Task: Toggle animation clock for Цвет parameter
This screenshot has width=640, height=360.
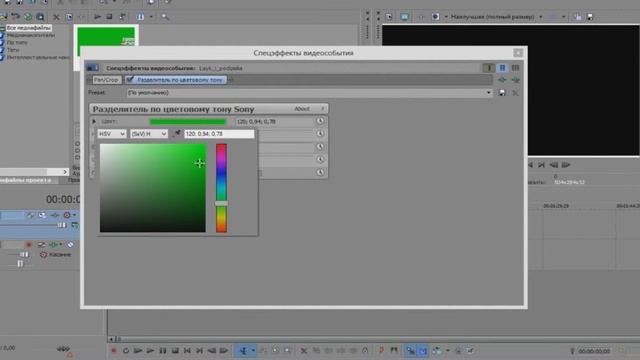Action: [320, 121]
